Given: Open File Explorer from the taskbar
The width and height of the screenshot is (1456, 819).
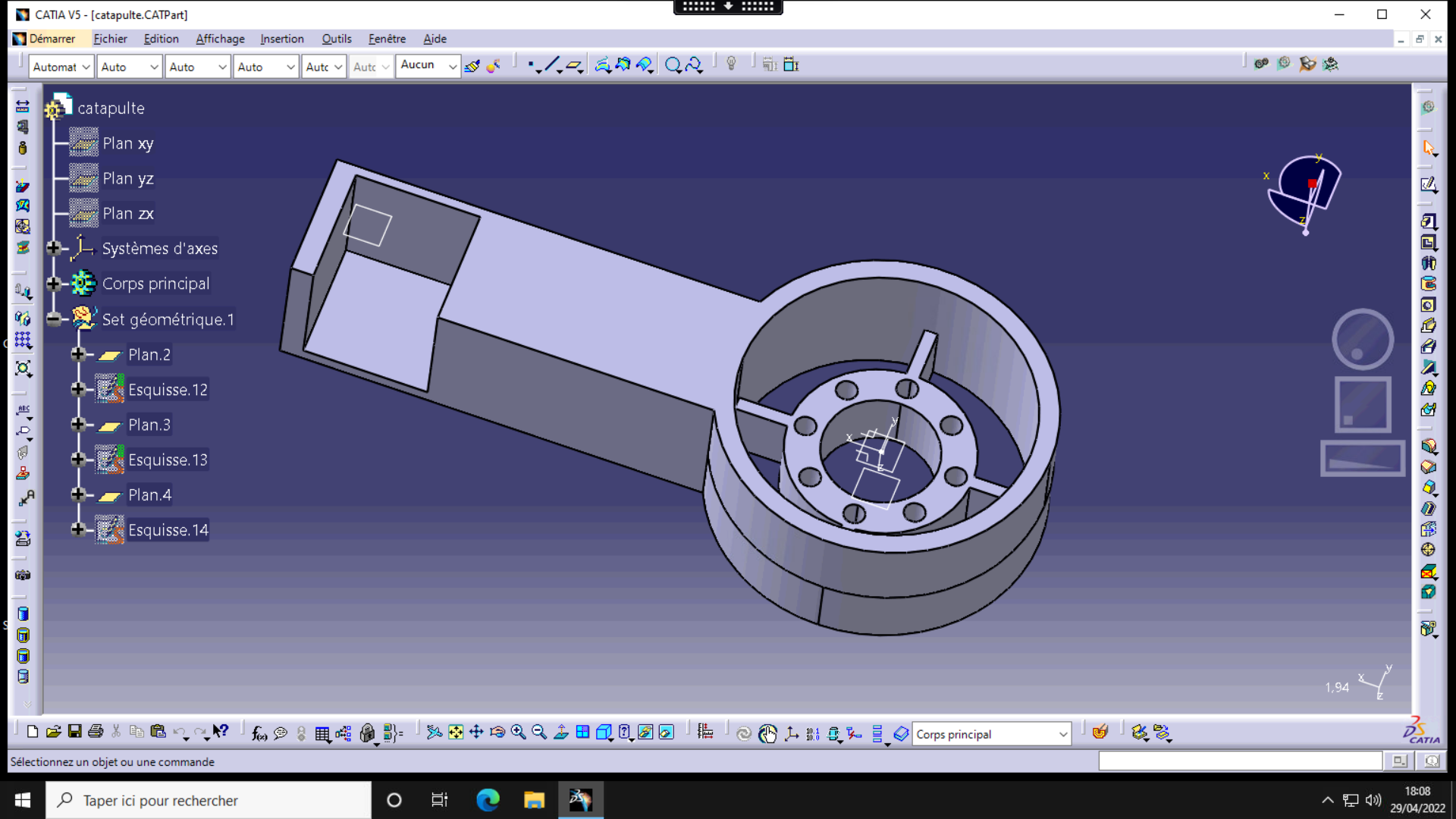Looking at the screenshot, I should pyautogui.click(x=534, y=800).
